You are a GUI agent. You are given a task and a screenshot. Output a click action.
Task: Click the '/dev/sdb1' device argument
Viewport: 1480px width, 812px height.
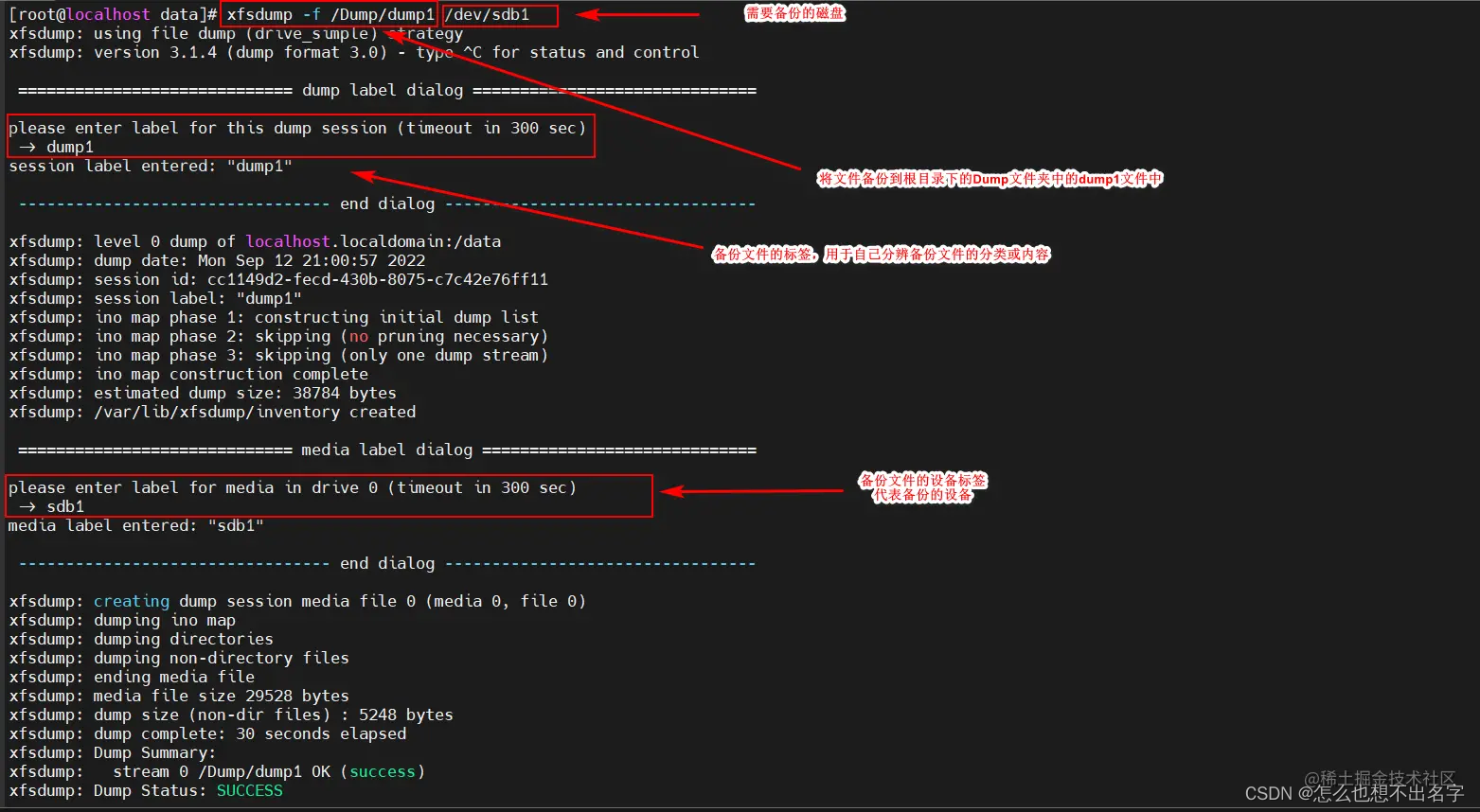[x=487, y=14]
